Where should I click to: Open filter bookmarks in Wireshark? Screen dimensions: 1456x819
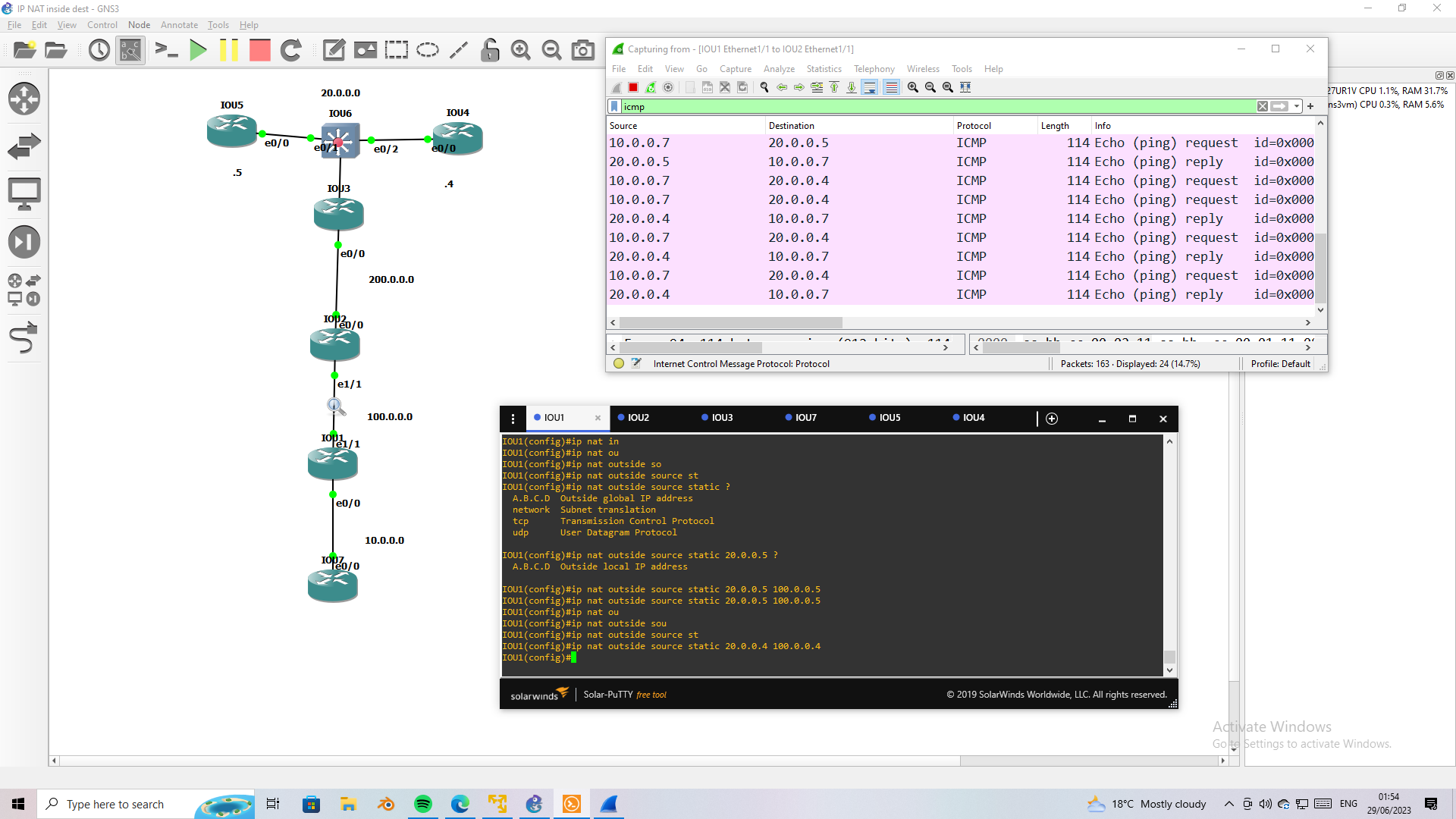(614, 106)
